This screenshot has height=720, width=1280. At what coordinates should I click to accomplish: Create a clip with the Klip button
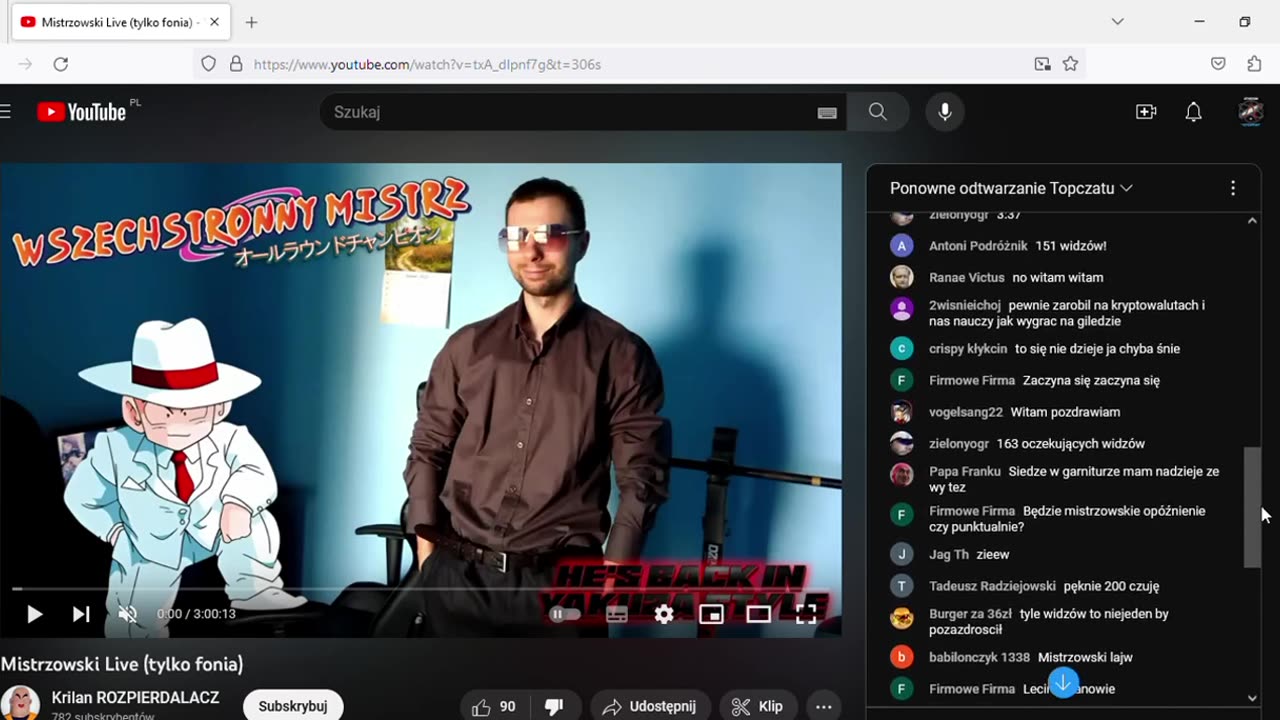pos(758,707)
